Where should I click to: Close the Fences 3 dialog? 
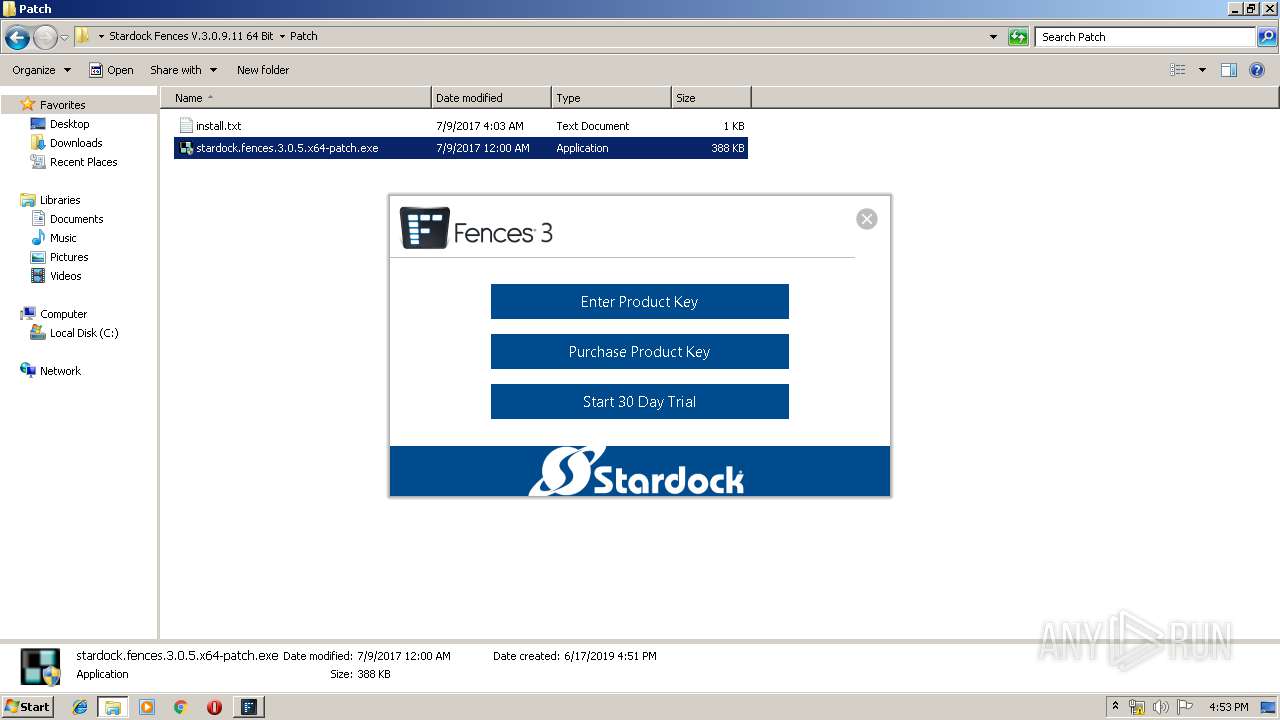(x=867, y=219)
